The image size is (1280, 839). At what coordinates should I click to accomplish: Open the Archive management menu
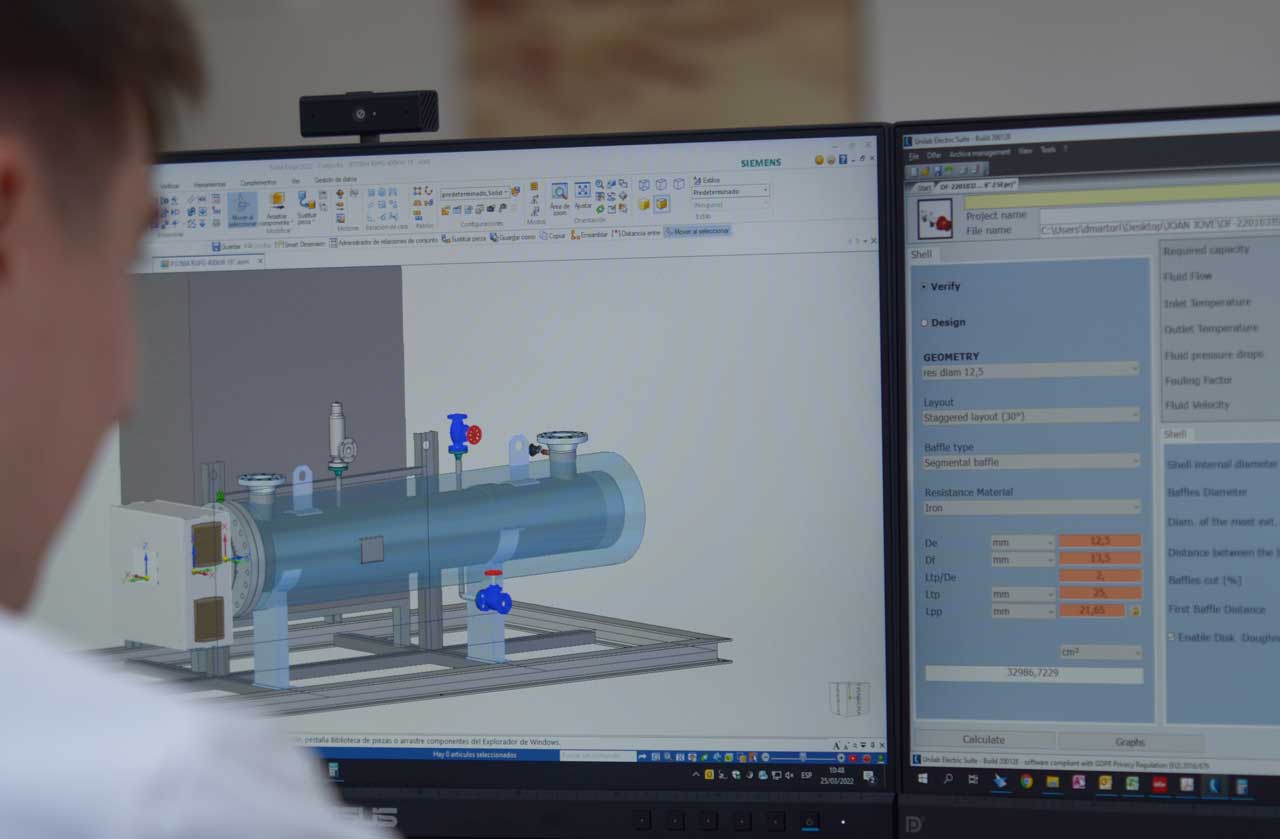979,154
